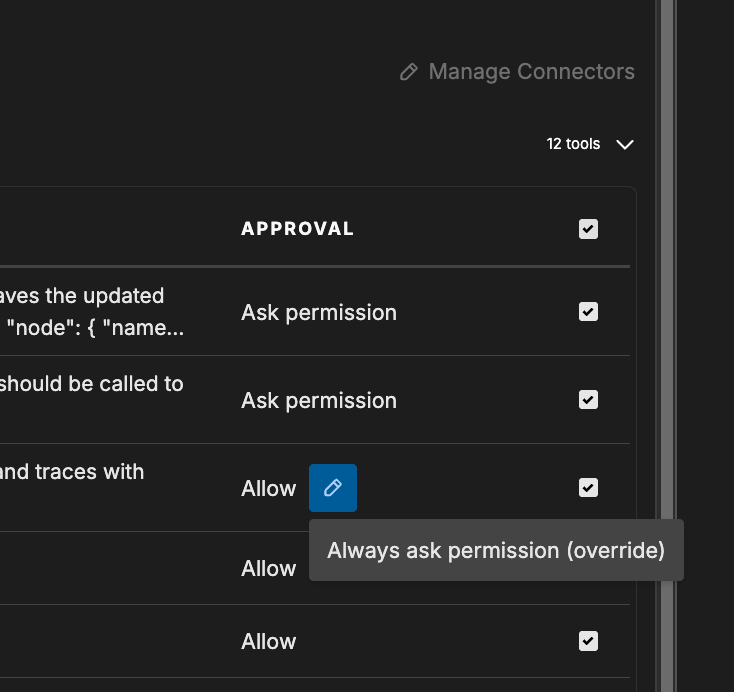Uncheck the checkbox in the "should be called to" row
This screenshot has width=734, height=692.
click(x=588, y=400)
